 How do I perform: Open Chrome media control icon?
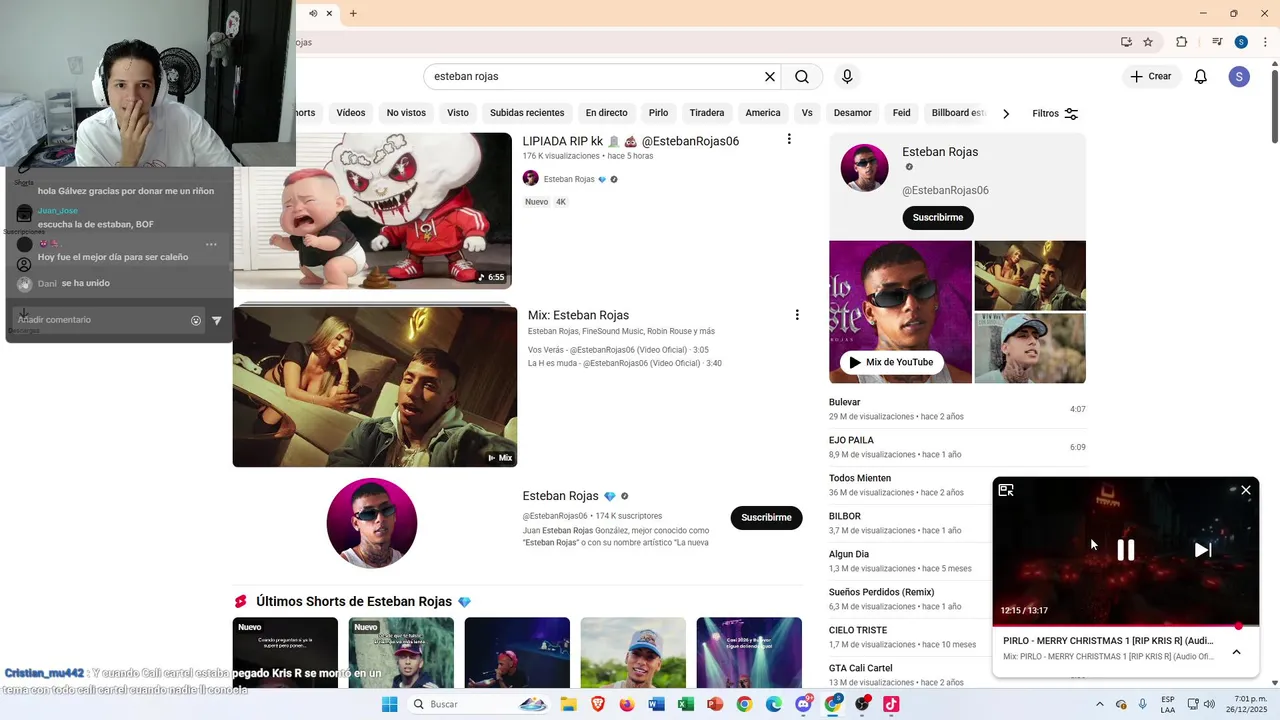click(x=1217, y=42)
